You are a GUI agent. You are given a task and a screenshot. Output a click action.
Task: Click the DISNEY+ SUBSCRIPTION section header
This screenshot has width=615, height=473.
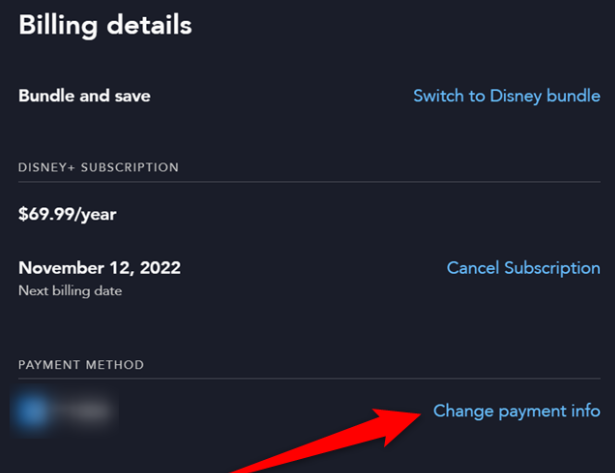click(x=98, y=167)
